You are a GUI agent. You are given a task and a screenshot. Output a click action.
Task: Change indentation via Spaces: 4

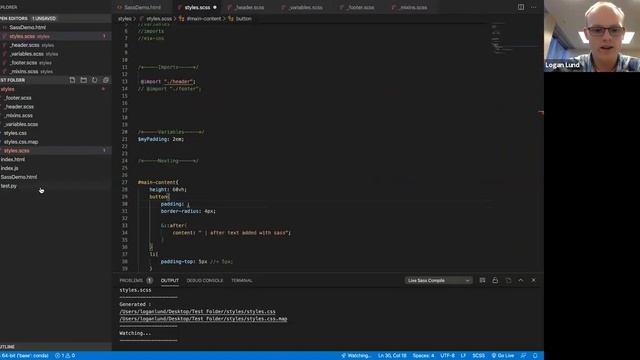[x=423, y=356]
